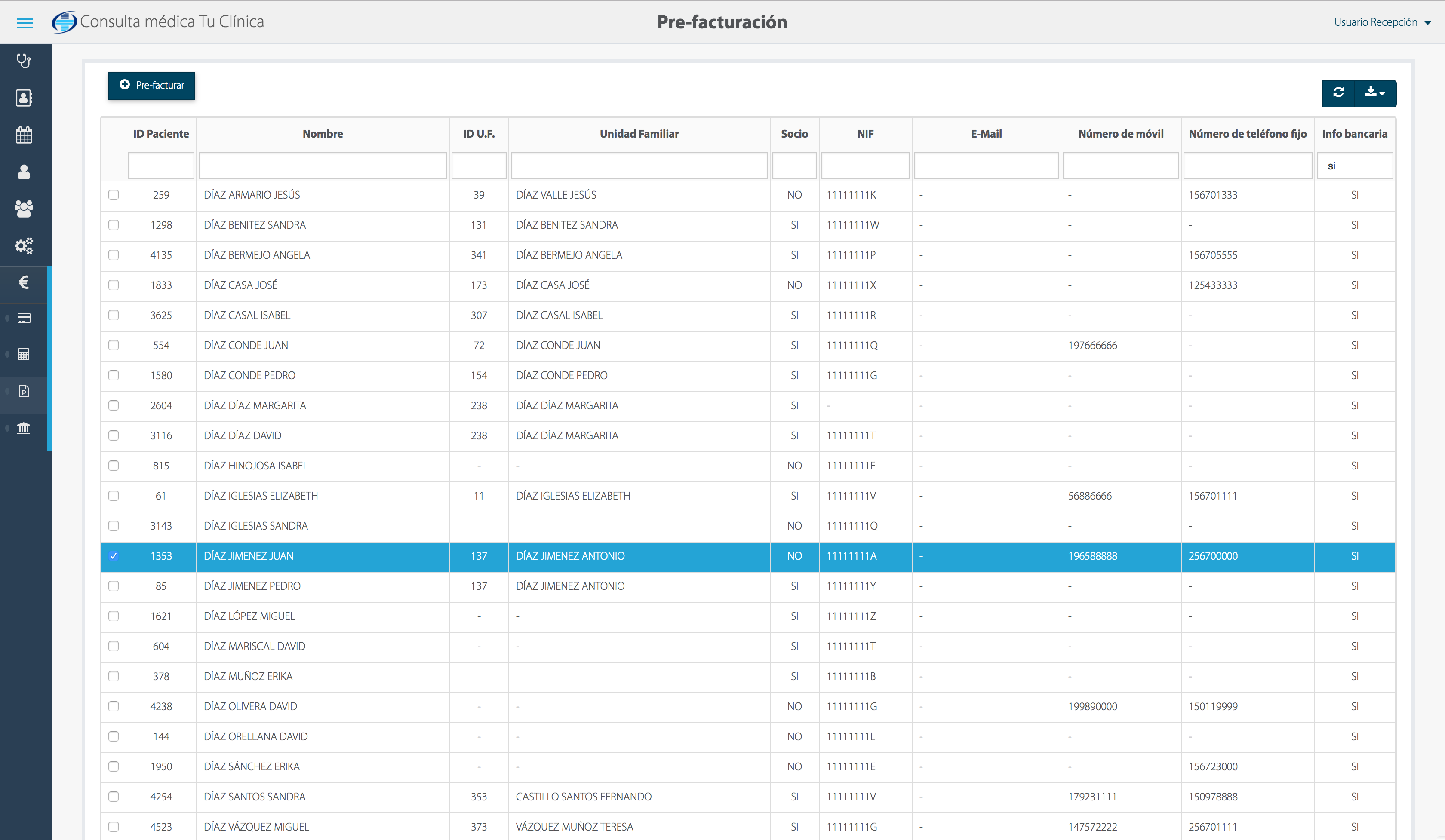Open the calendar sidebar icon
1445x840 pixels.
pos(24,135)
